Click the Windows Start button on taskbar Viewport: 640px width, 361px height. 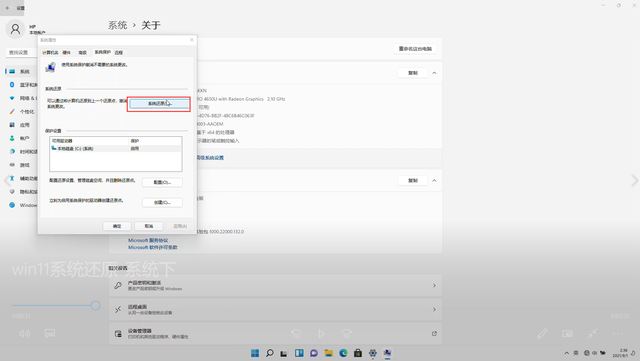coord(255,353)
